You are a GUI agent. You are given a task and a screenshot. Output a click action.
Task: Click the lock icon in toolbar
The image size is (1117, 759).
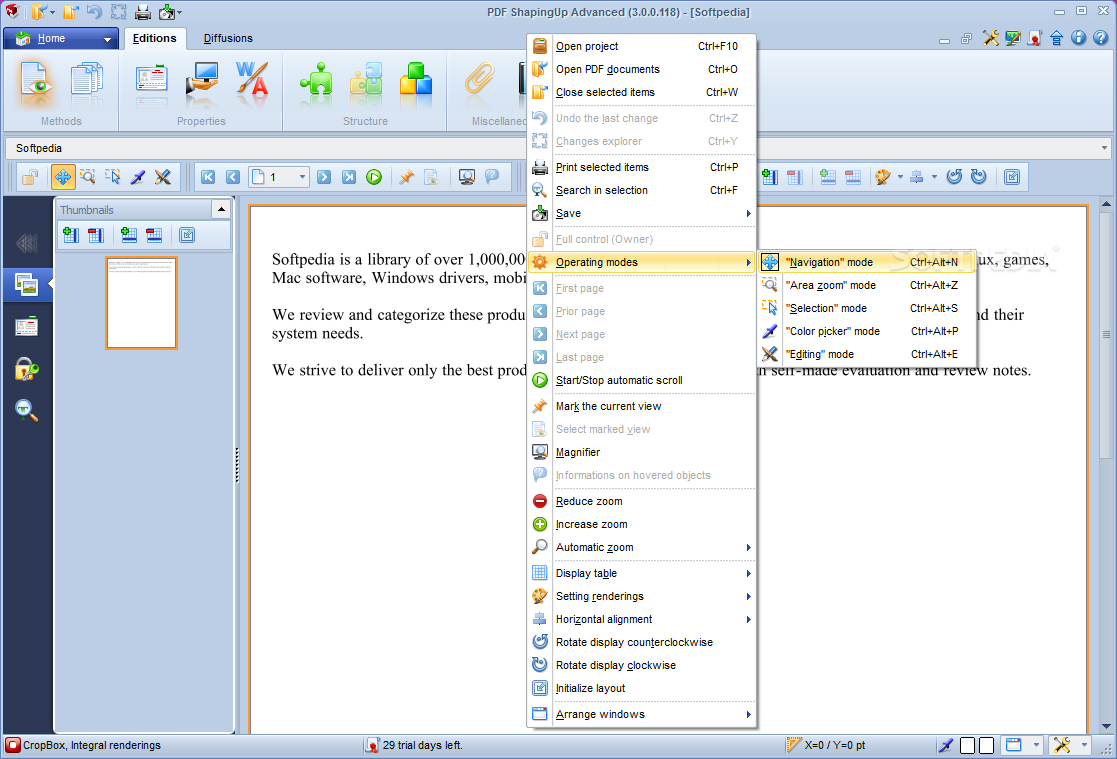point(30,177)
